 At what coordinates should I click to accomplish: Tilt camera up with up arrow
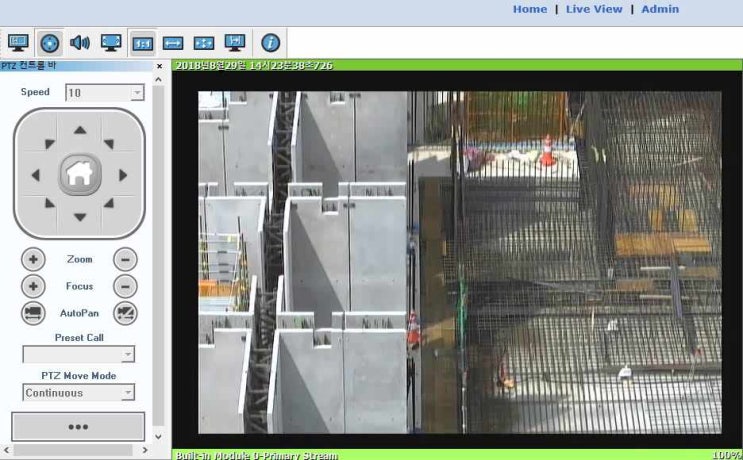coord(80,131)
